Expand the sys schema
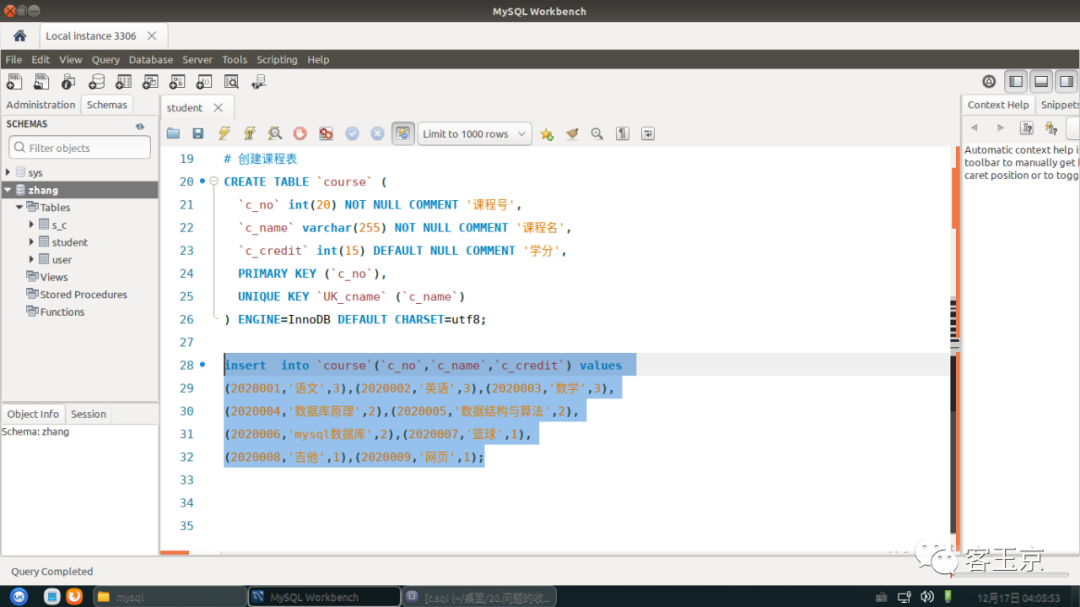Viewport: 1080px width, 607px height. pos(8,172)
